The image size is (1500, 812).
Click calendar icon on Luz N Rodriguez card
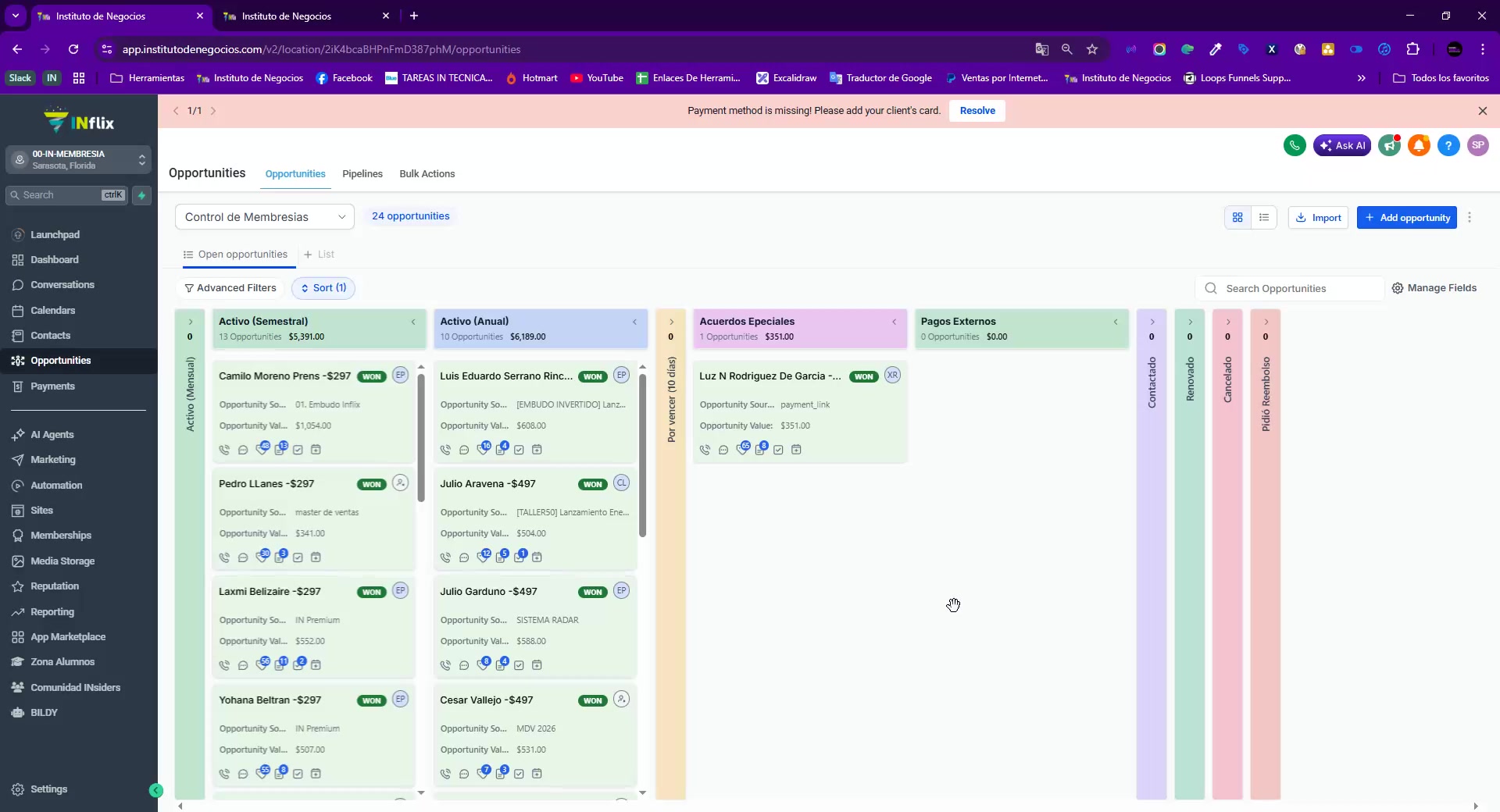(x=796, y=450)
